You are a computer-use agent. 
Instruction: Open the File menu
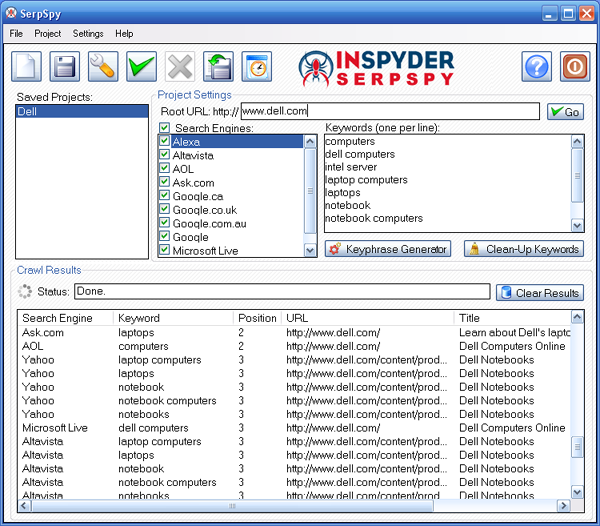tap(16, 34)
